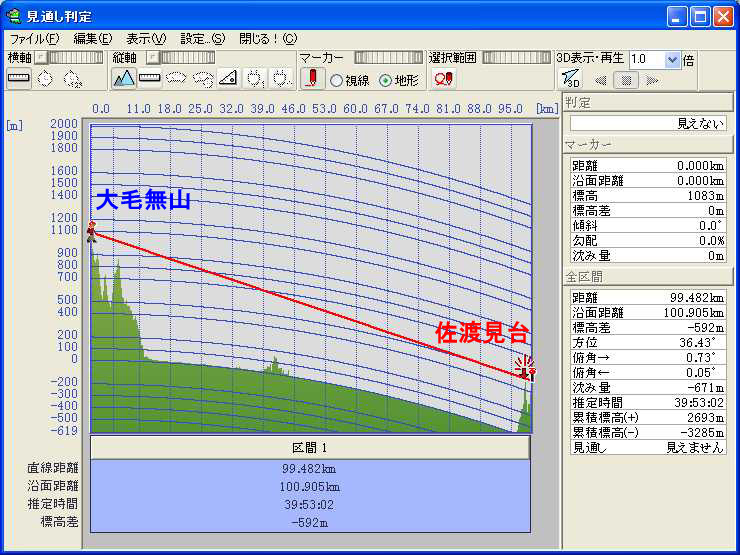740x555 pixels.
Task: Click the selection range lasso marker icon
Action: pyautogui.click(x=444, y=78)
